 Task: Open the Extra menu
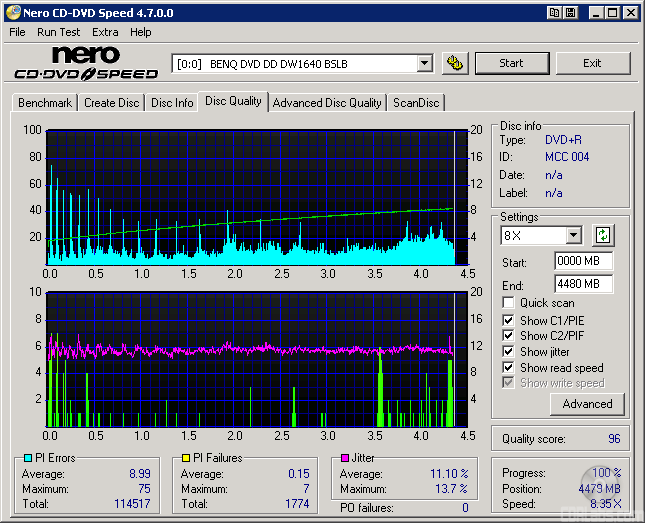click(x=105, y=32)
